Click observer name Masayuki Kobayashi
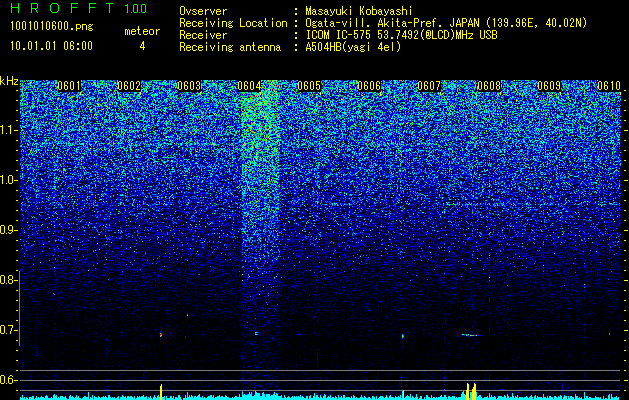The width and height of the screenshot is (629, 400). 359,11
